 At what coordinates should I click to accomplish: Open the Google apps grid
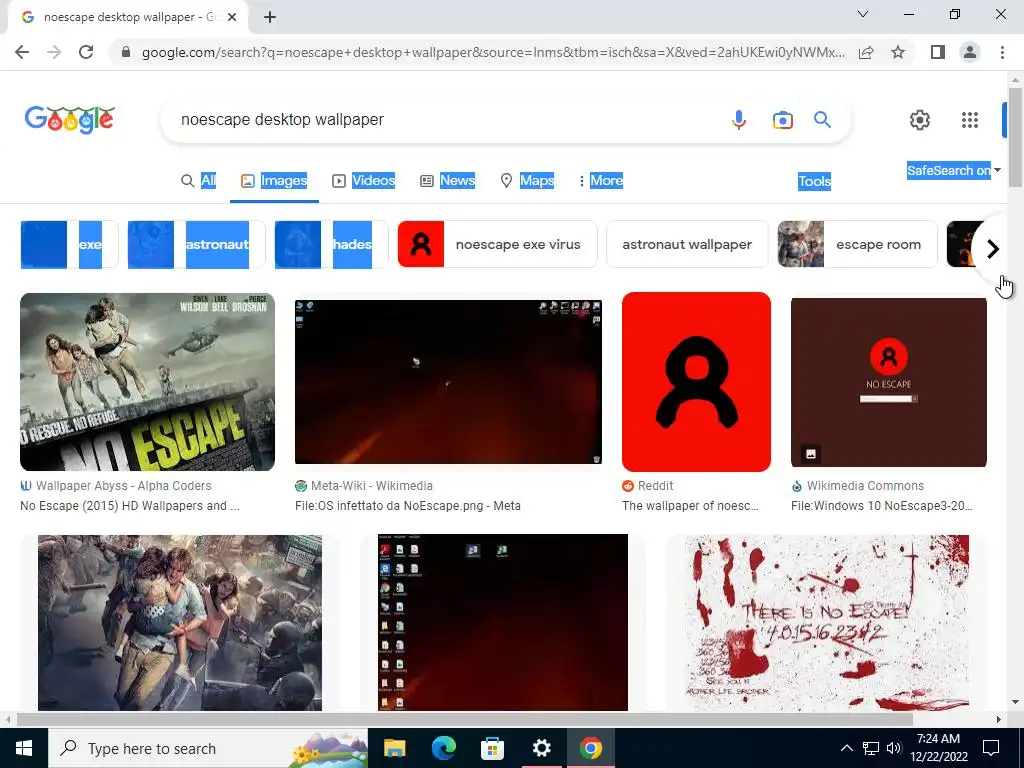tap(970, 120)
